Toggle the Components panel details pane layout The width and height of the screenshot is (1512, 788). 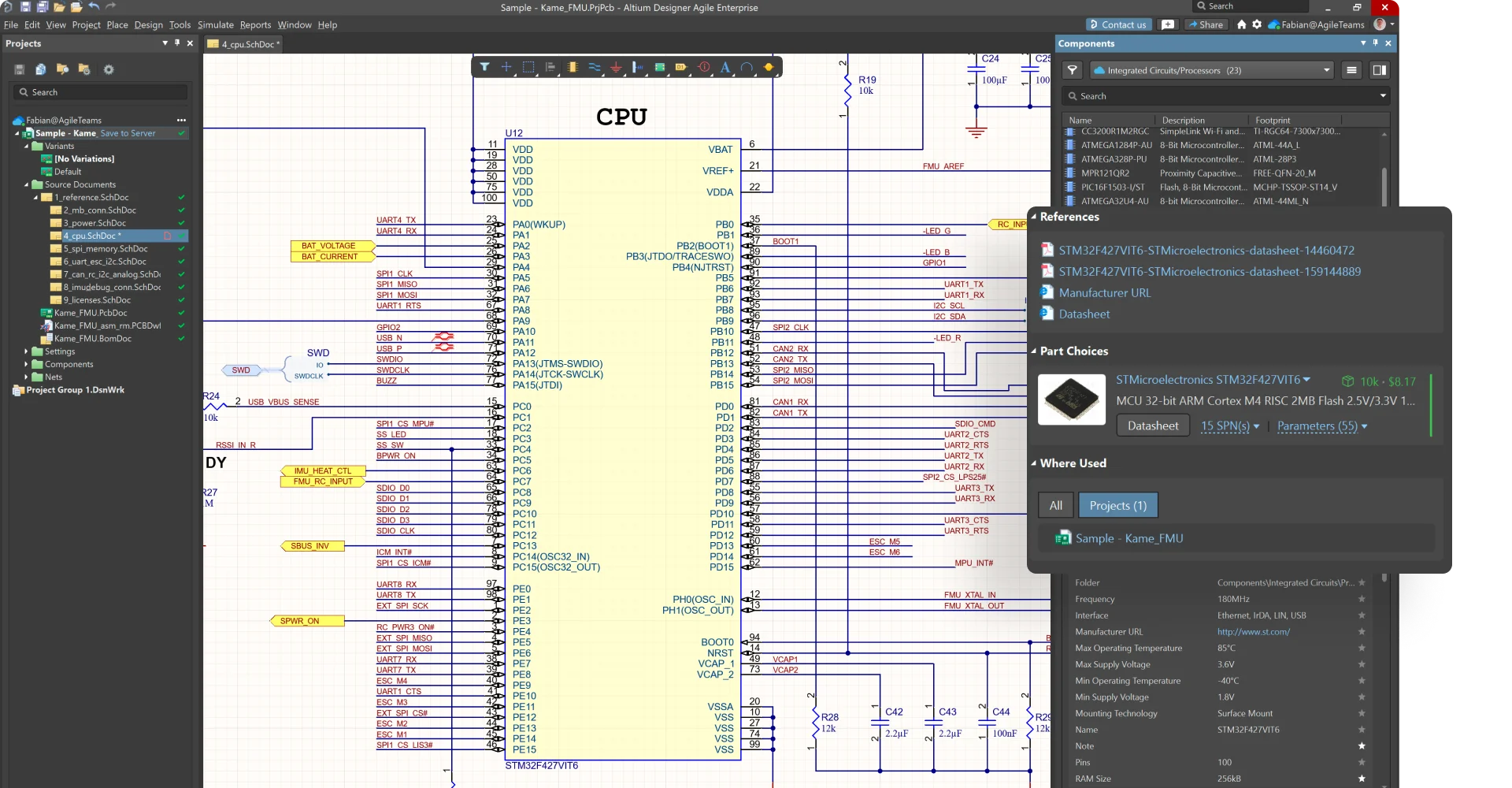pyautogui.click(x=1380, y=70)
